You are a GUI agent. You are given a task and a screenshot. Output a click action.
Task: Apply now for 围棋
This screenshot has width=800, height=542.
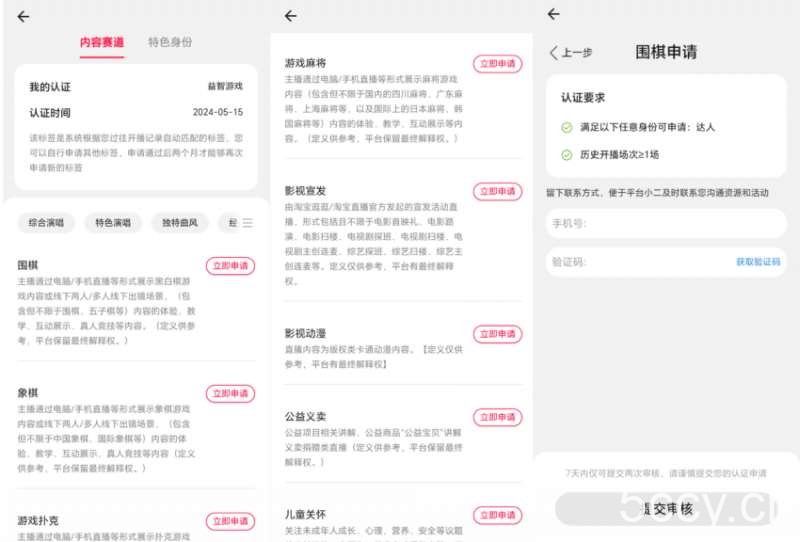coord(230,266)
